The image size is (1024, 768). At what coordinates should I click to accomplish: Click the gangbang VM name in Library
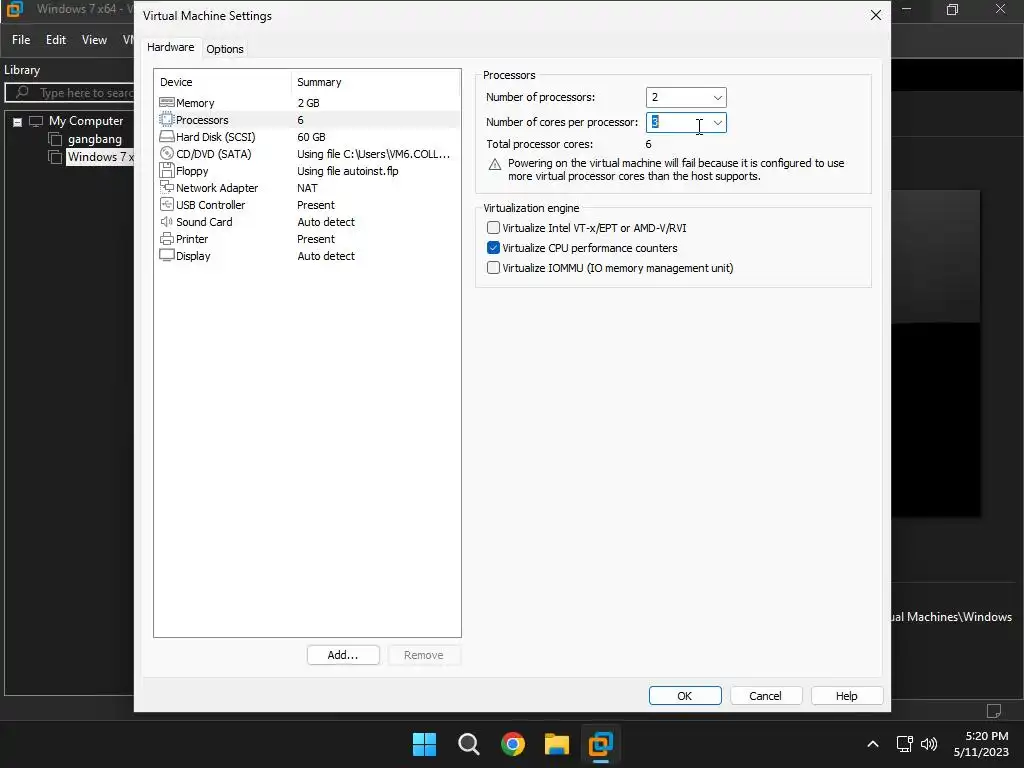tap(95, 139)
